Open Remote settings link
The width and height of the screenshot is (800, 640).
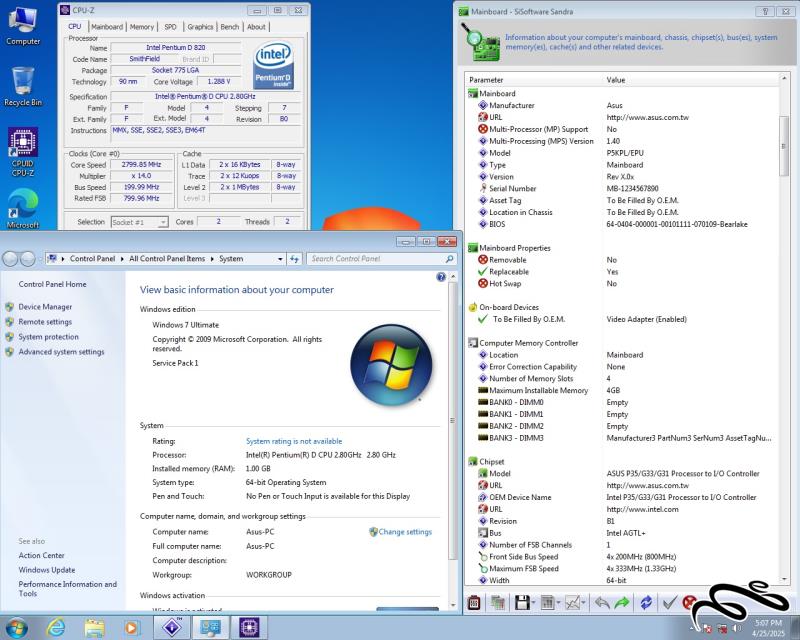[45, 322]
